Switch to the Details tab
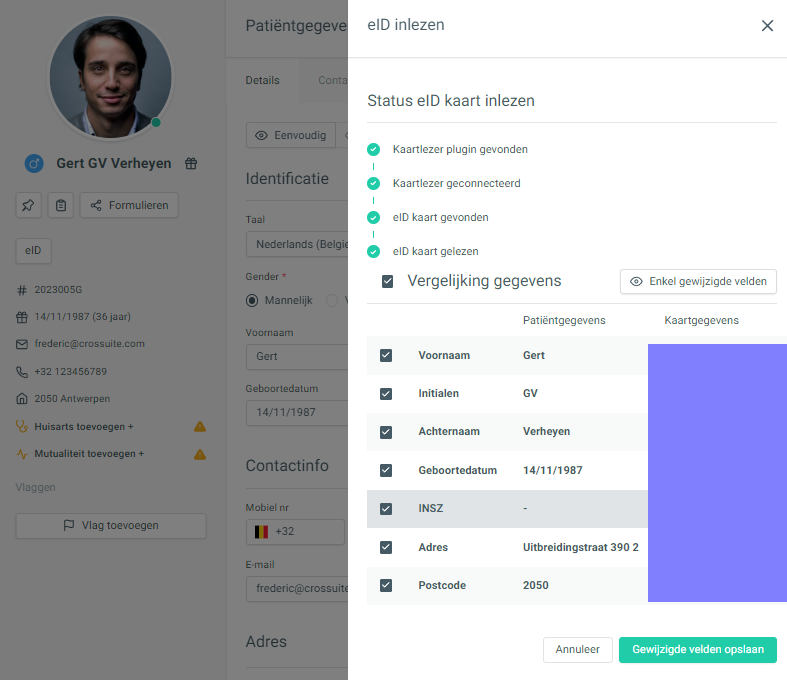The width and height of the screenshot is (787, 680). [x=263, y=80]
